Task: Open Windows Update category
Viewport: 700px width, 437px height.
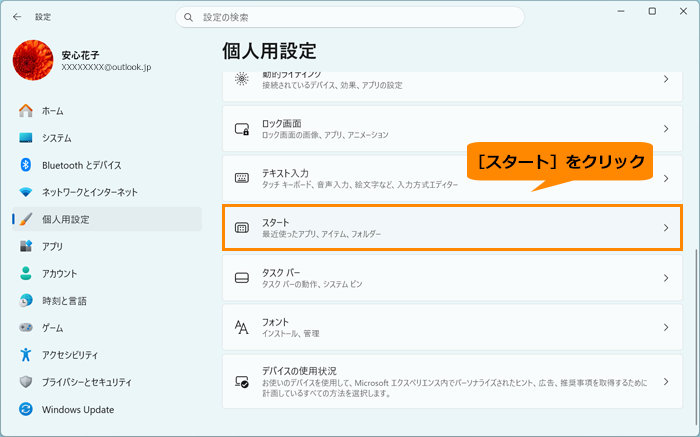Action: tap(107, 409)
